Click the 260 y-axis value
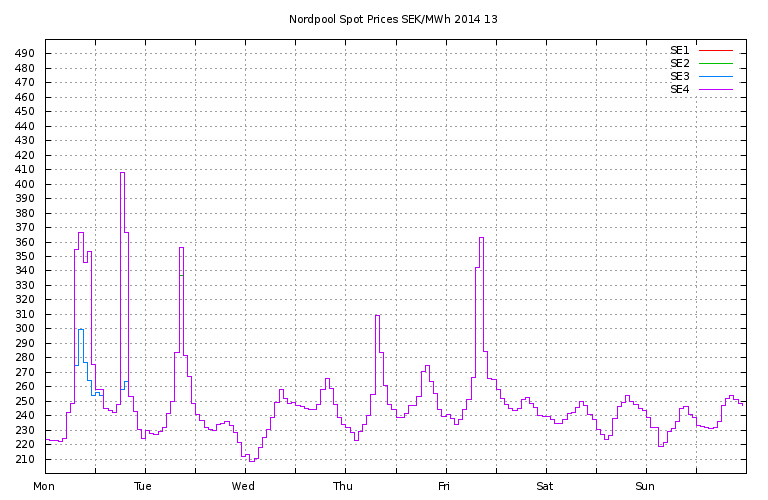 pyautogui.click(x=24, y=386)
